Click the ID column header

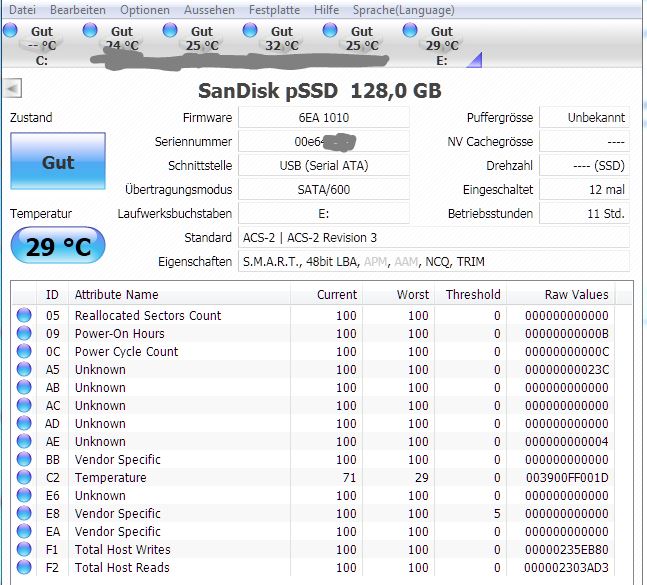[x=52, y=295]
